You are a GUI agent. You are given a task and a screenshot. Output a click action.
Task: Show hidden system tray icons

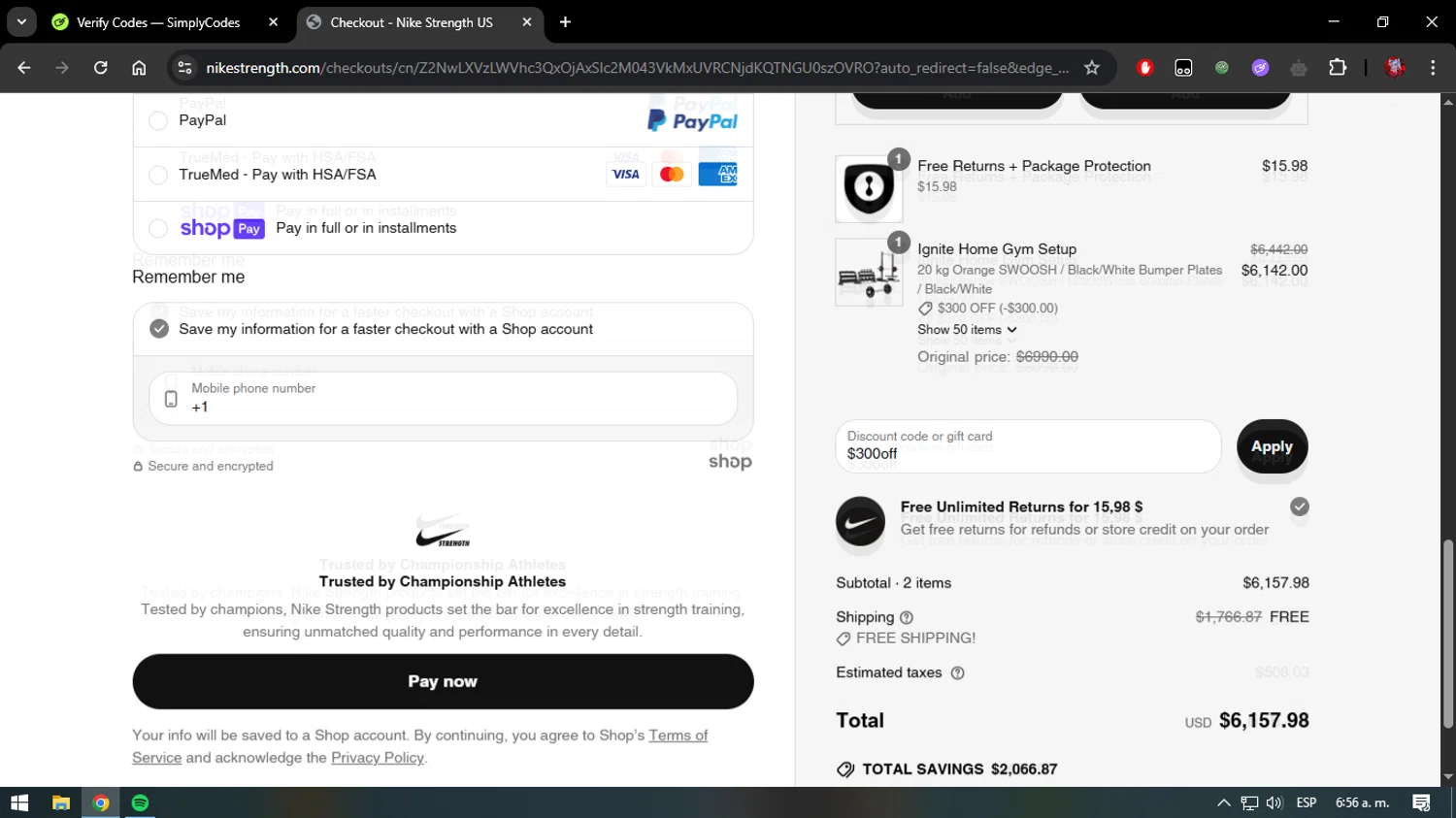pyautogui.click(x=1224, y=802)
